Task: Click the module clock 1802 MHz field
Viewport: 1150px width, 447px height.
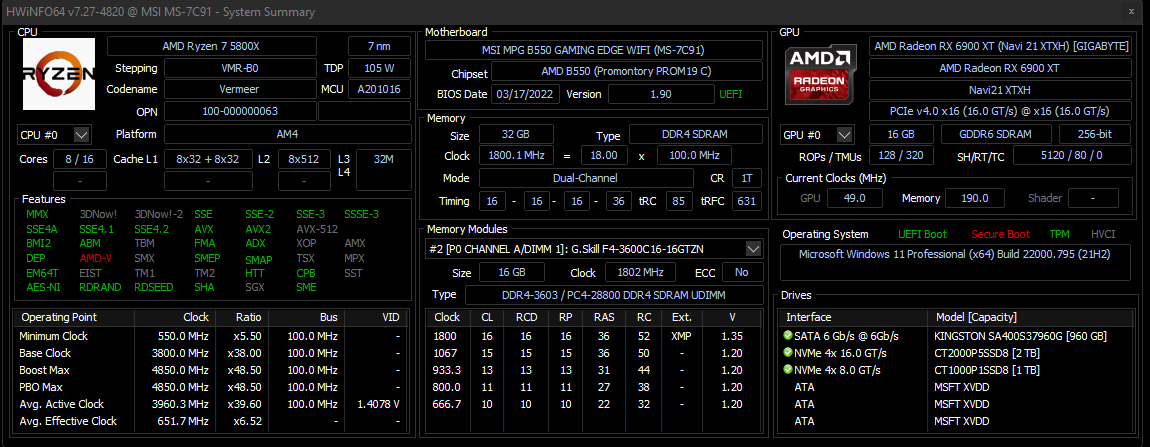Action: pos(640,272)
